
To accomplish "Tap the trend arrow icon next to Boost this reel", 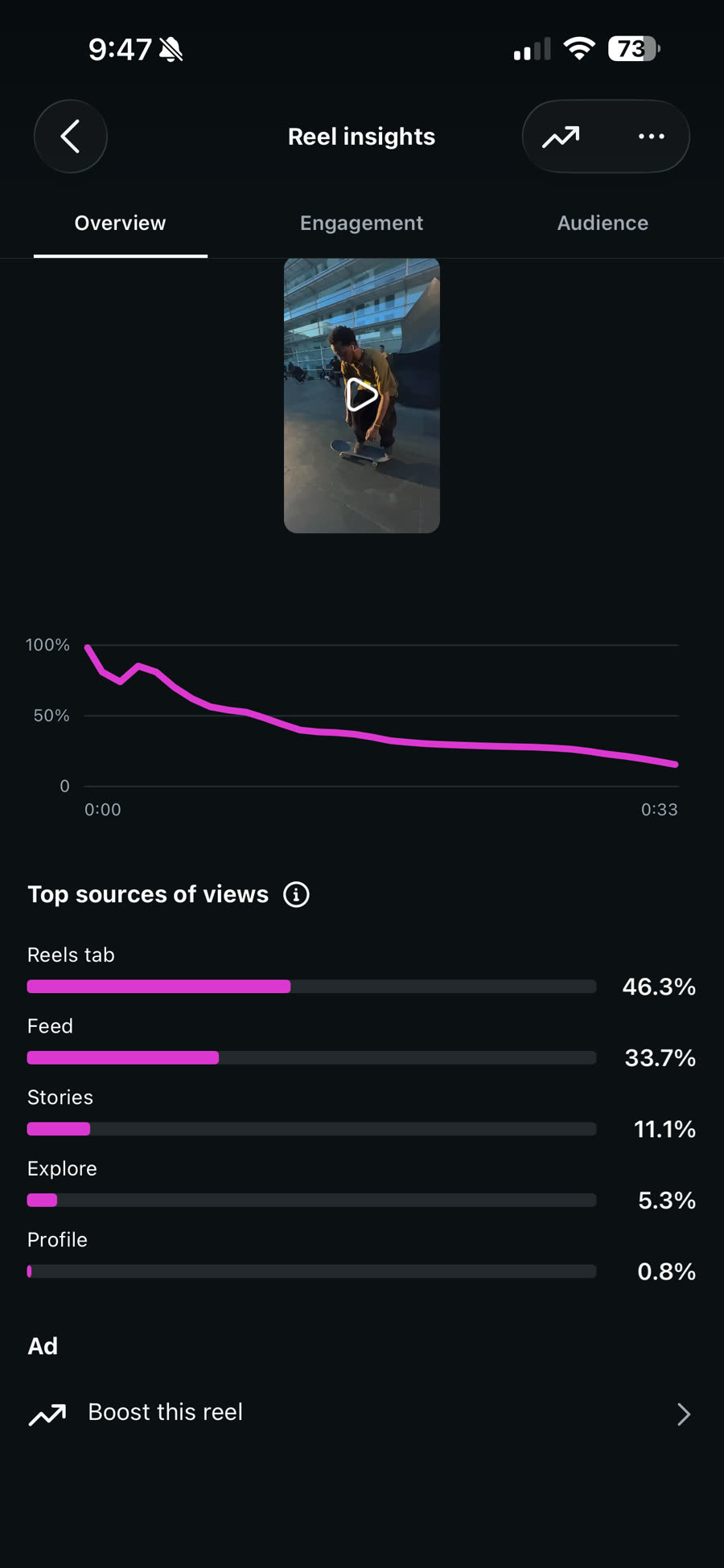I will (x=47, y=1414).
